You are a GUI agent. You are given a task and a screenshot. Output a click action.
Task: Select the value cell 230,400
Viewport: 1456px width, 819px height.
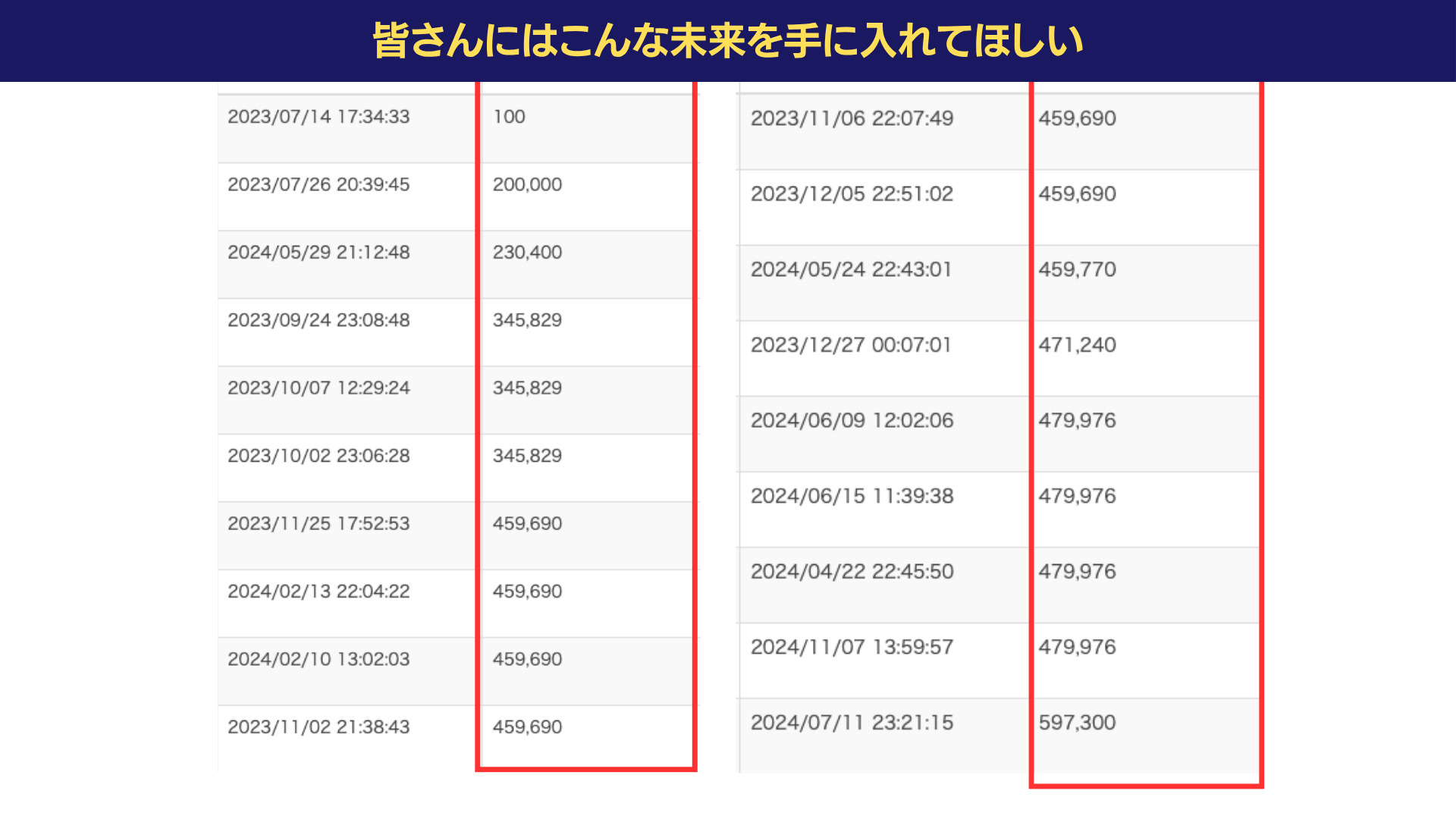(528, 253)
